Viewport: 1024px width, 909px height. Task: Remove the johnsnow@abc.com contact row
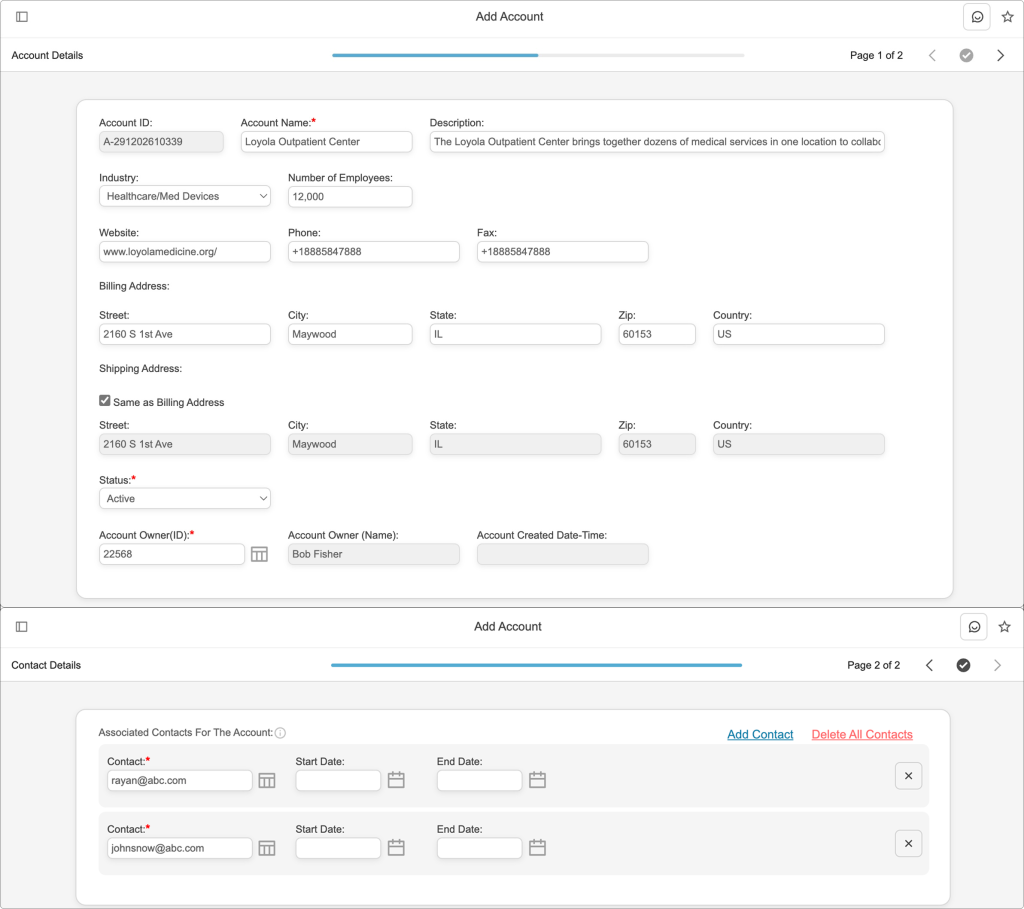click(908, 844)
